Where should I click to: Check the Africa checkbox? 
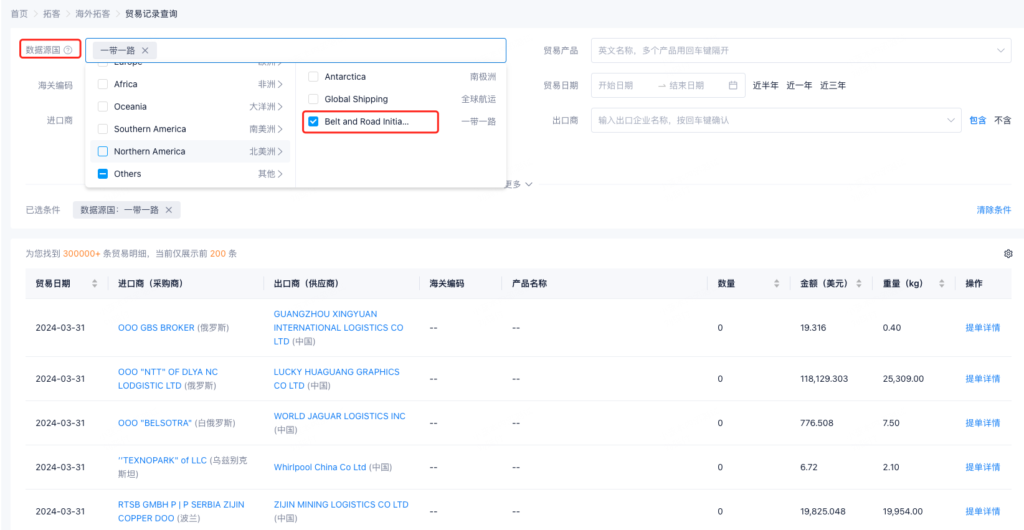tap(103, 84)
